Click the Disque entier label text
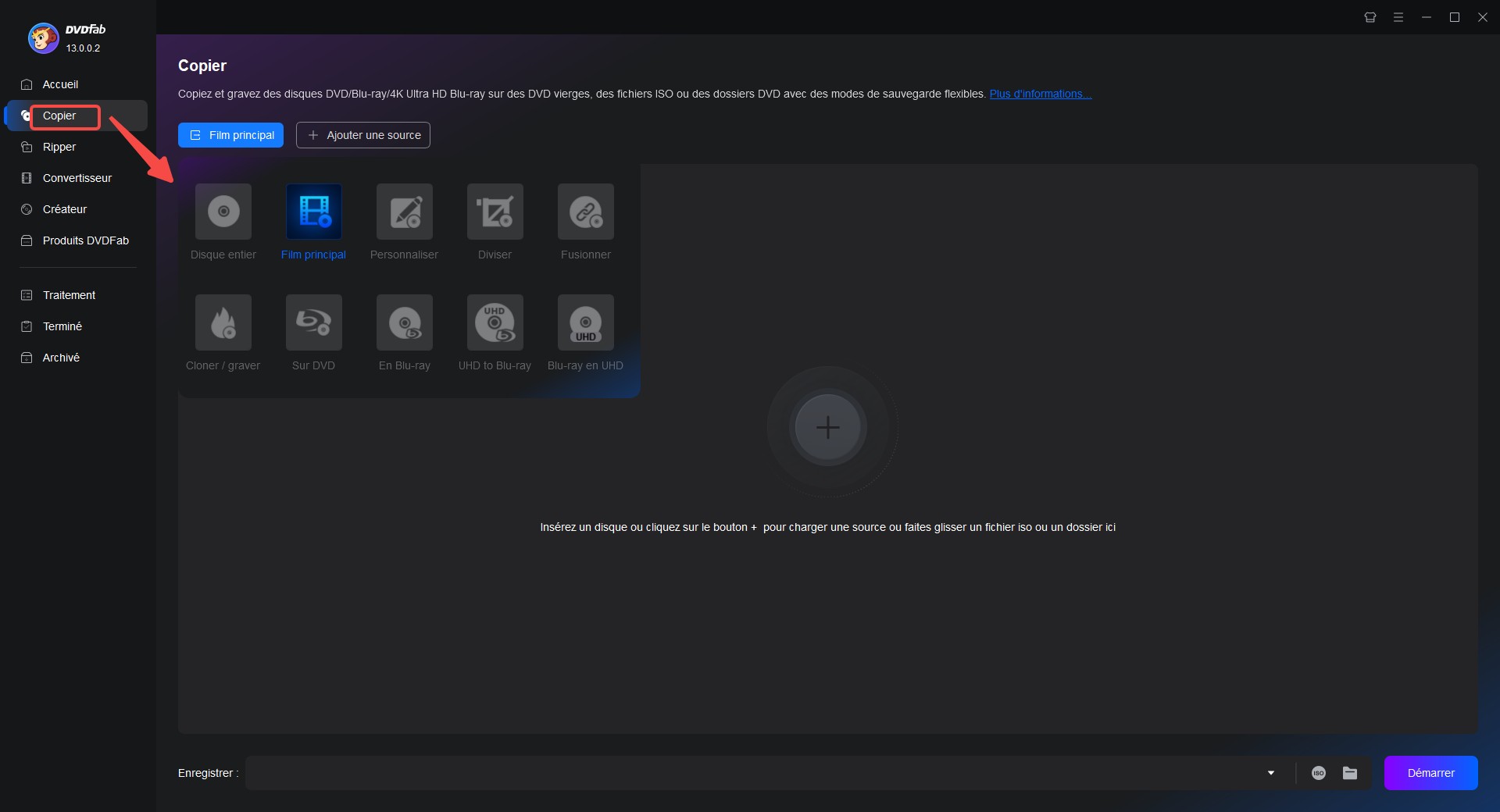The image size is (1500, 812). point(223,255)
